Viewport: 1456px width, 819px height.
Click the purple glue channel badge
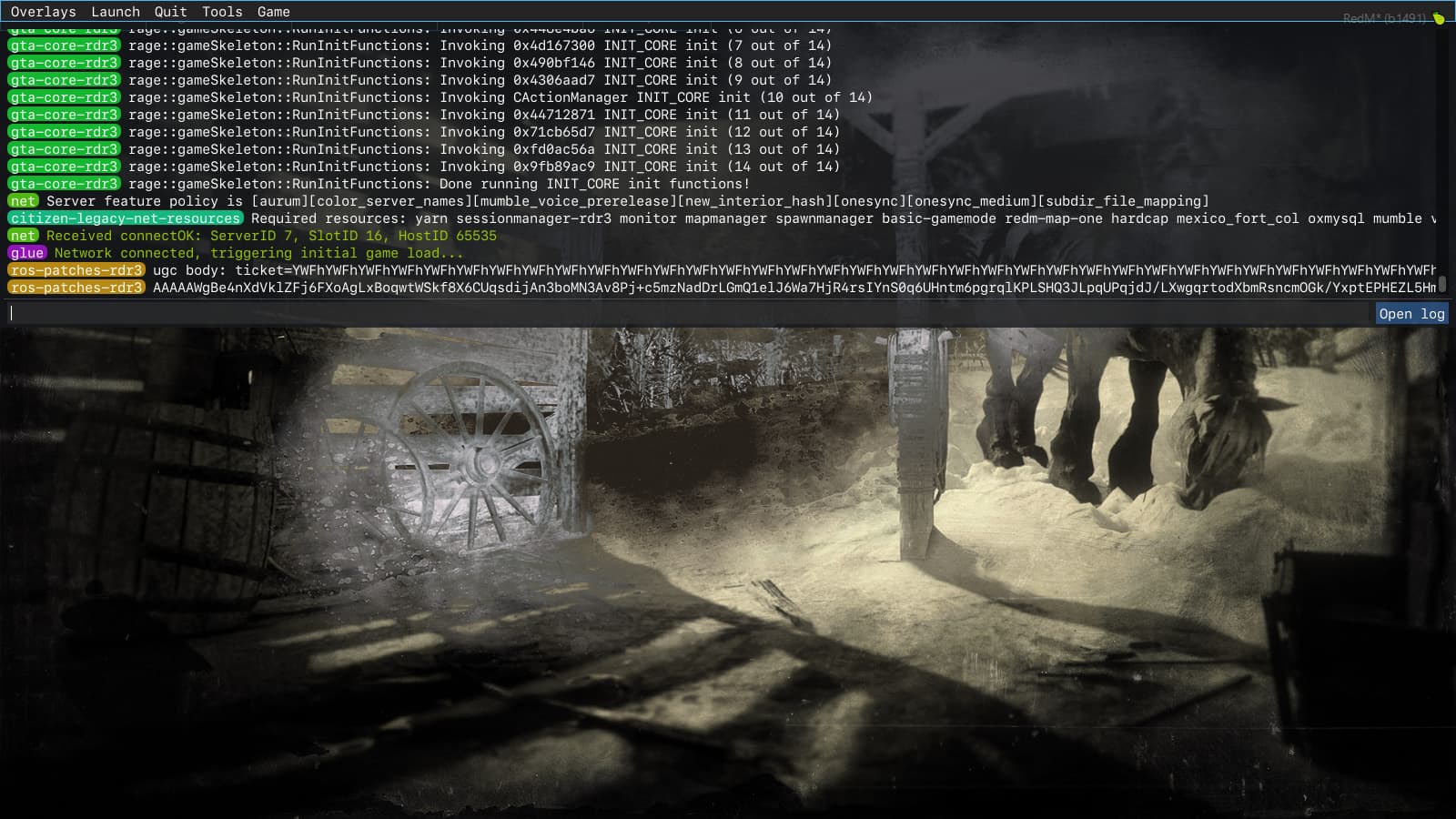click(x=25, y=253)
